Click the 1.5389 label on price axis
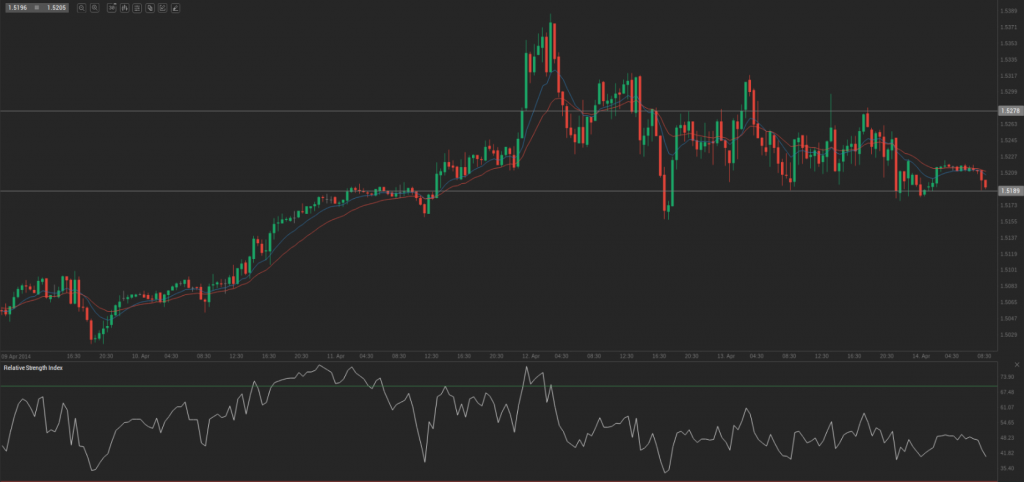The image size is (1024, 482). tap(1008, 11)
